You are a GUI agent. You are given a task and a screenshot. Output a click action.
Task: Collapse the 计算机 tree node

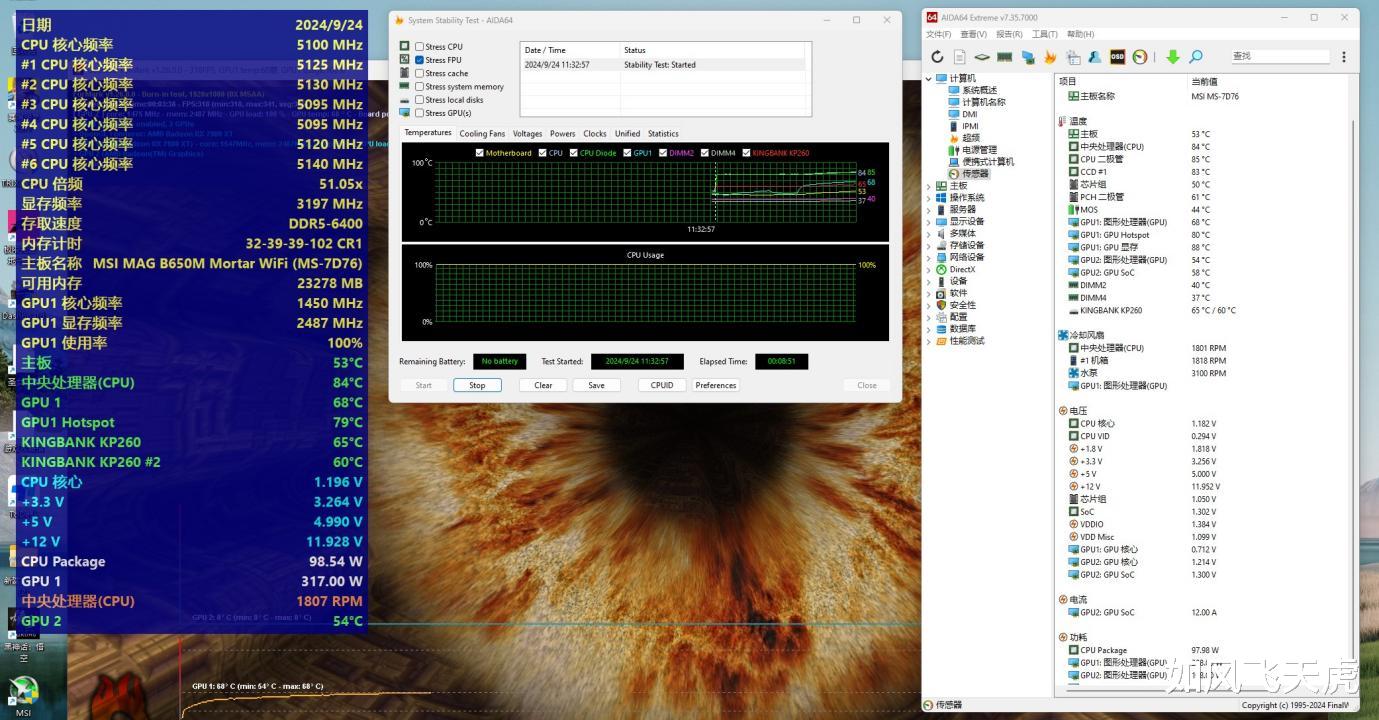tap(929, 78)
